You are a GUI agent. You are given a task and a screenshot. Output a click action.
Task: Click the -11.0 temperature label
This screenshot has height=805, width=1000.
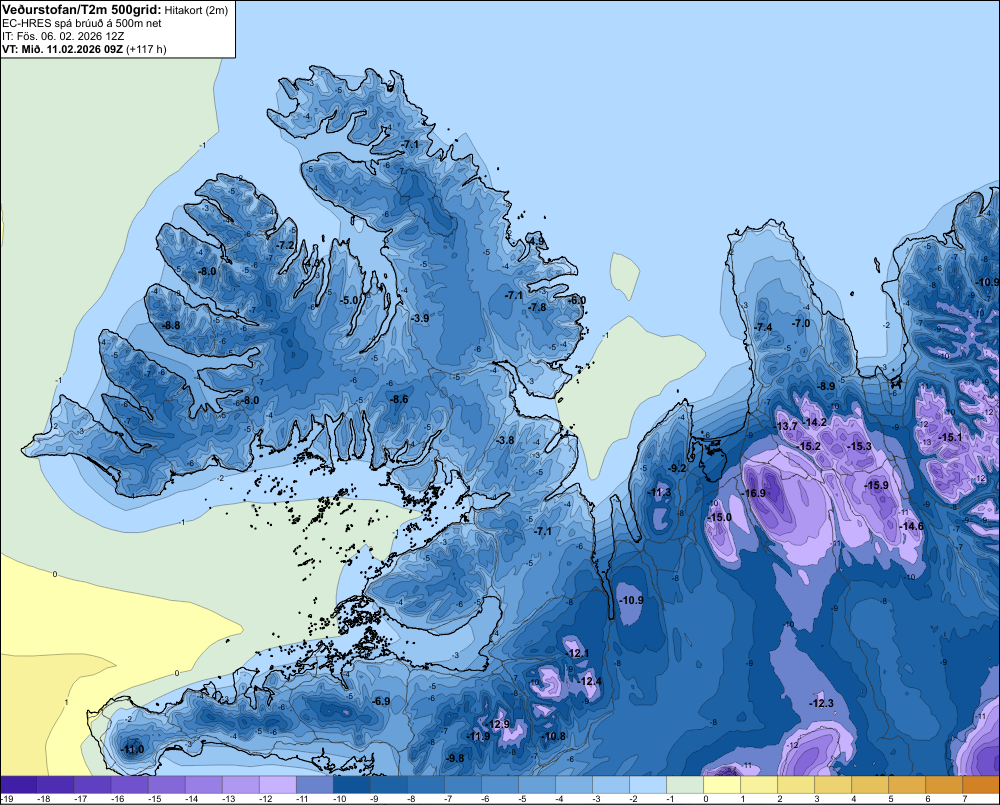pos(132,750)
